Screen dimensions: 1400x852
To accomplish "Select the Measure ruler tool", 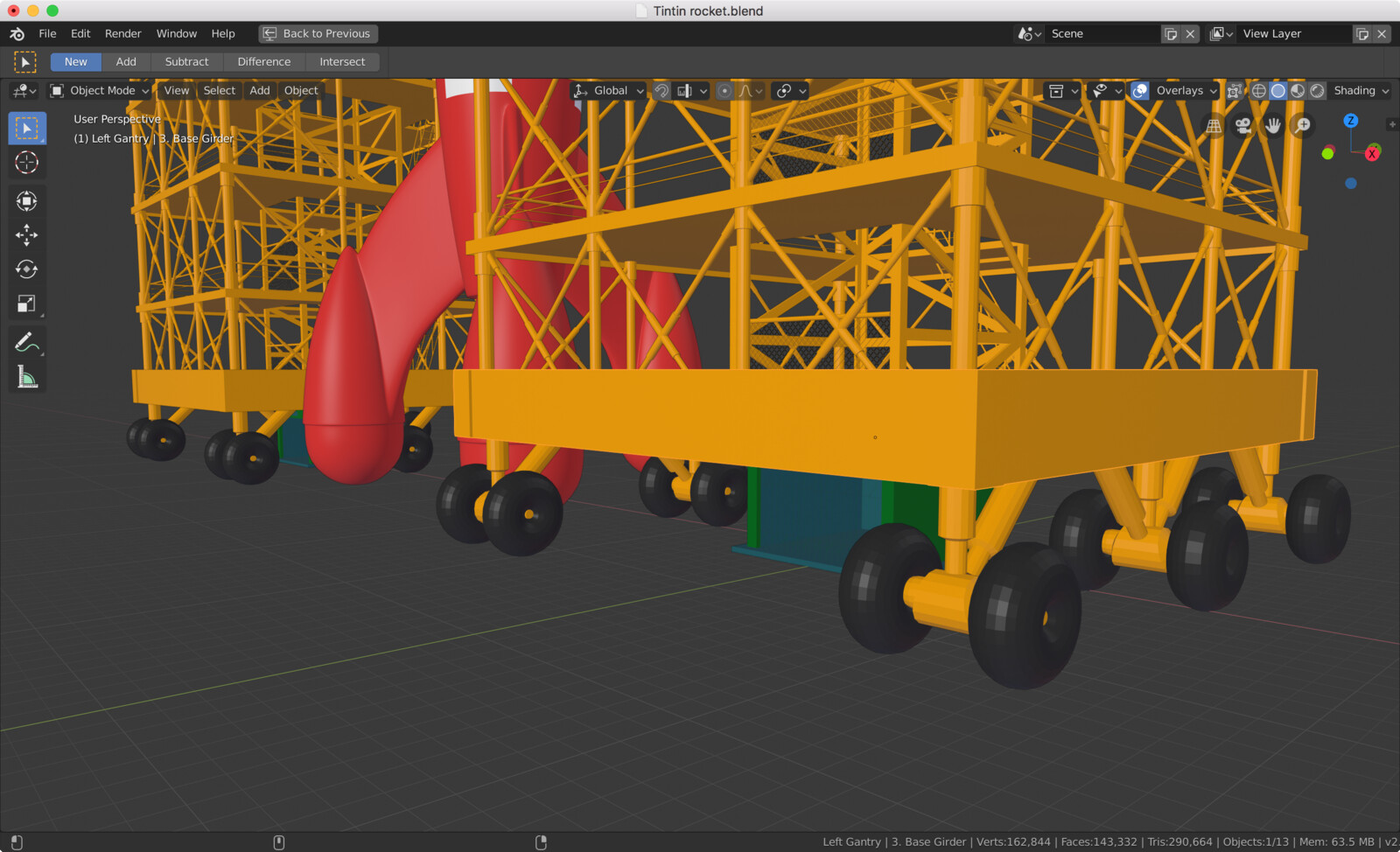I will (26, 376).
